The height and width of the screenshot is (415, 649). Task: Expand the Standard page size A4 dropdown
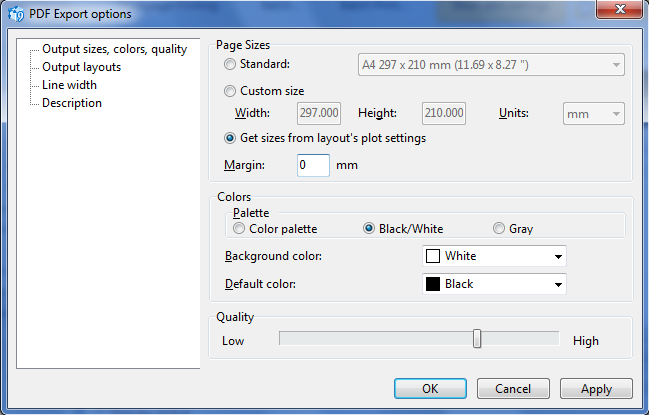coord(491,65)
